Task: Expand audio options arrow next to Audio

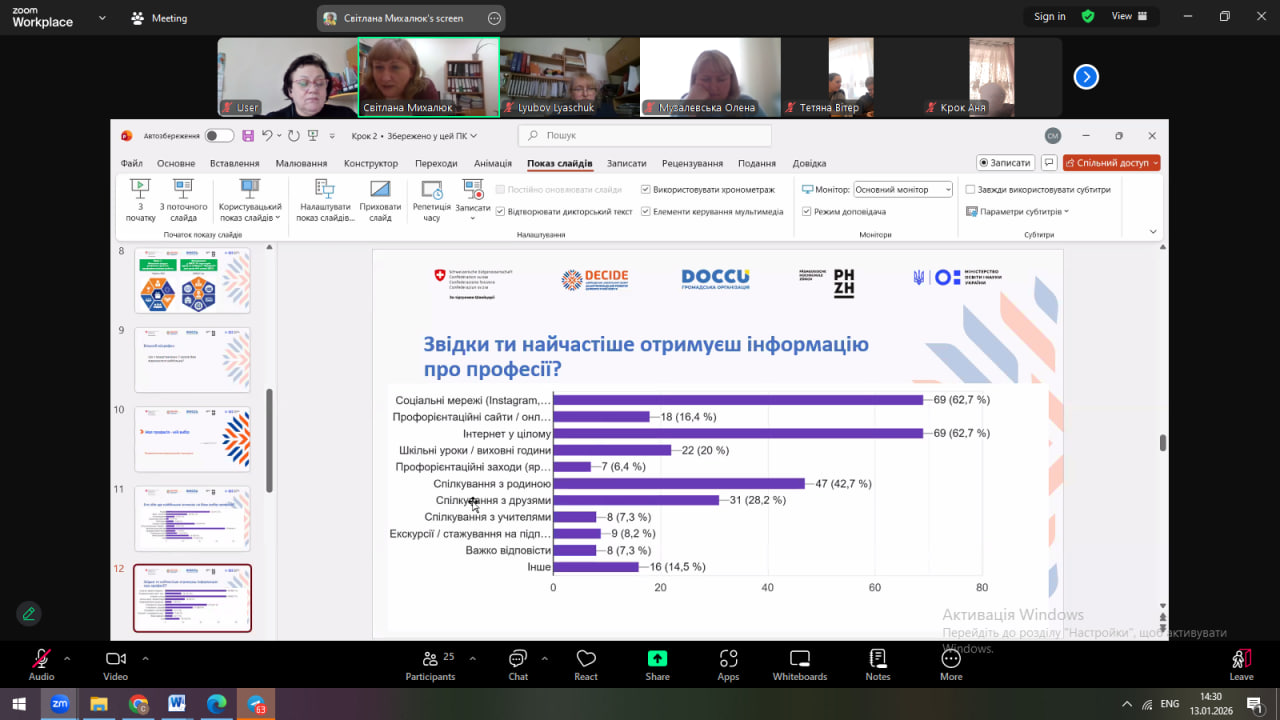Action: point(67,659)
